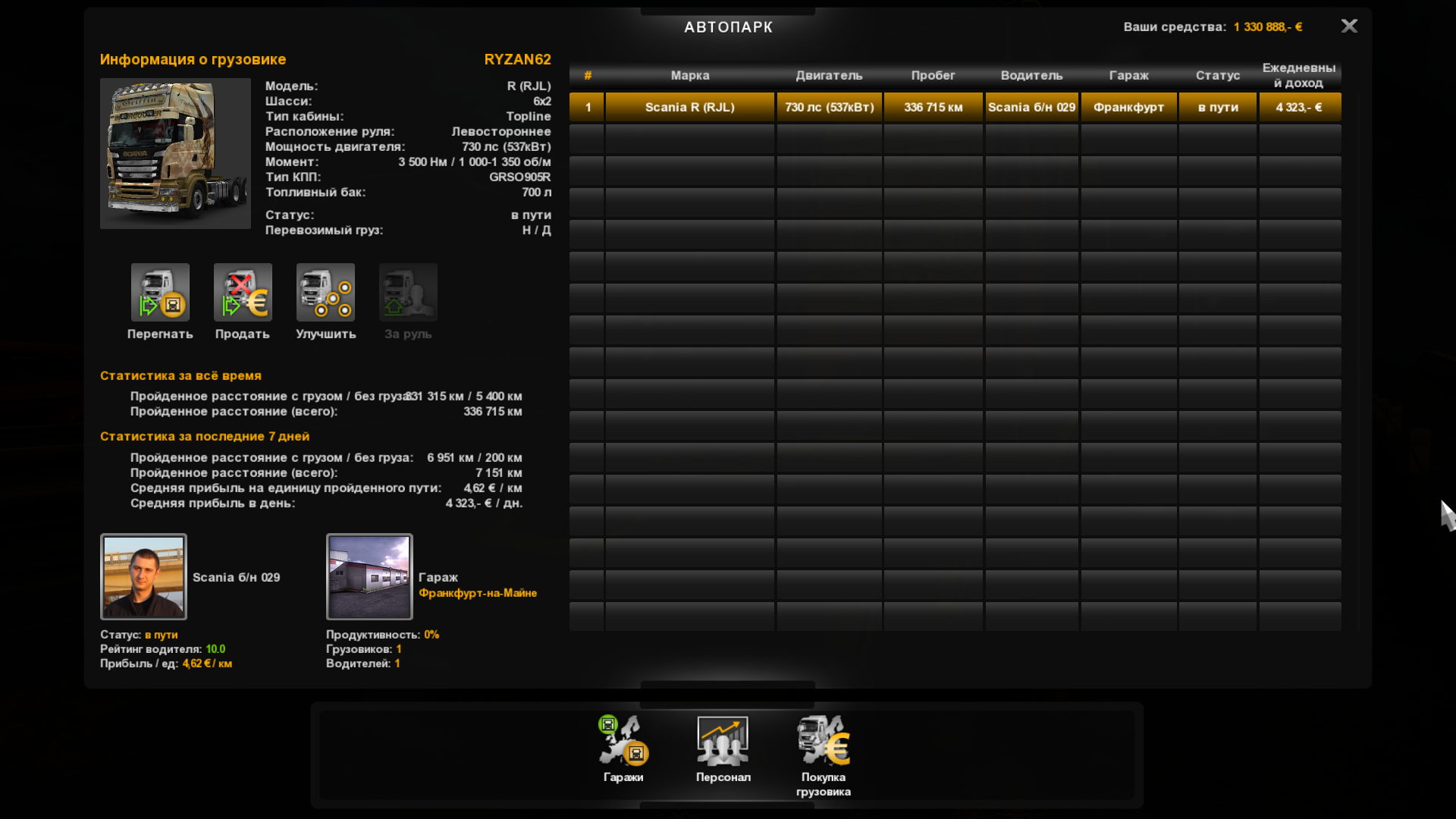The height and width of the screenshot is (819, 1456).
Task: Click the greyed За руль drive icon
Action: [x=408, y=293]
